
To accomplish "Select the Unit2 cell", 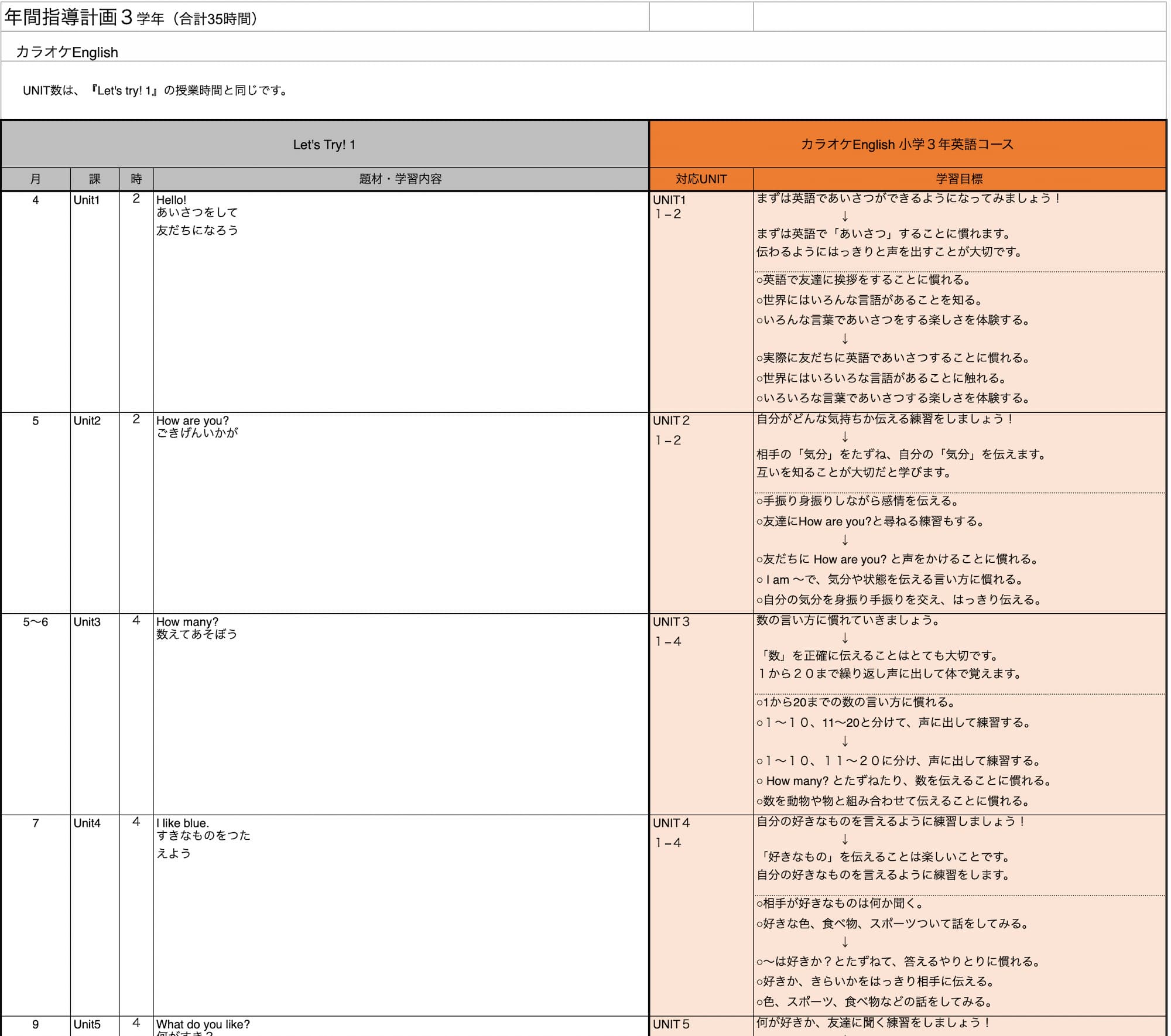I will (95, 514).
